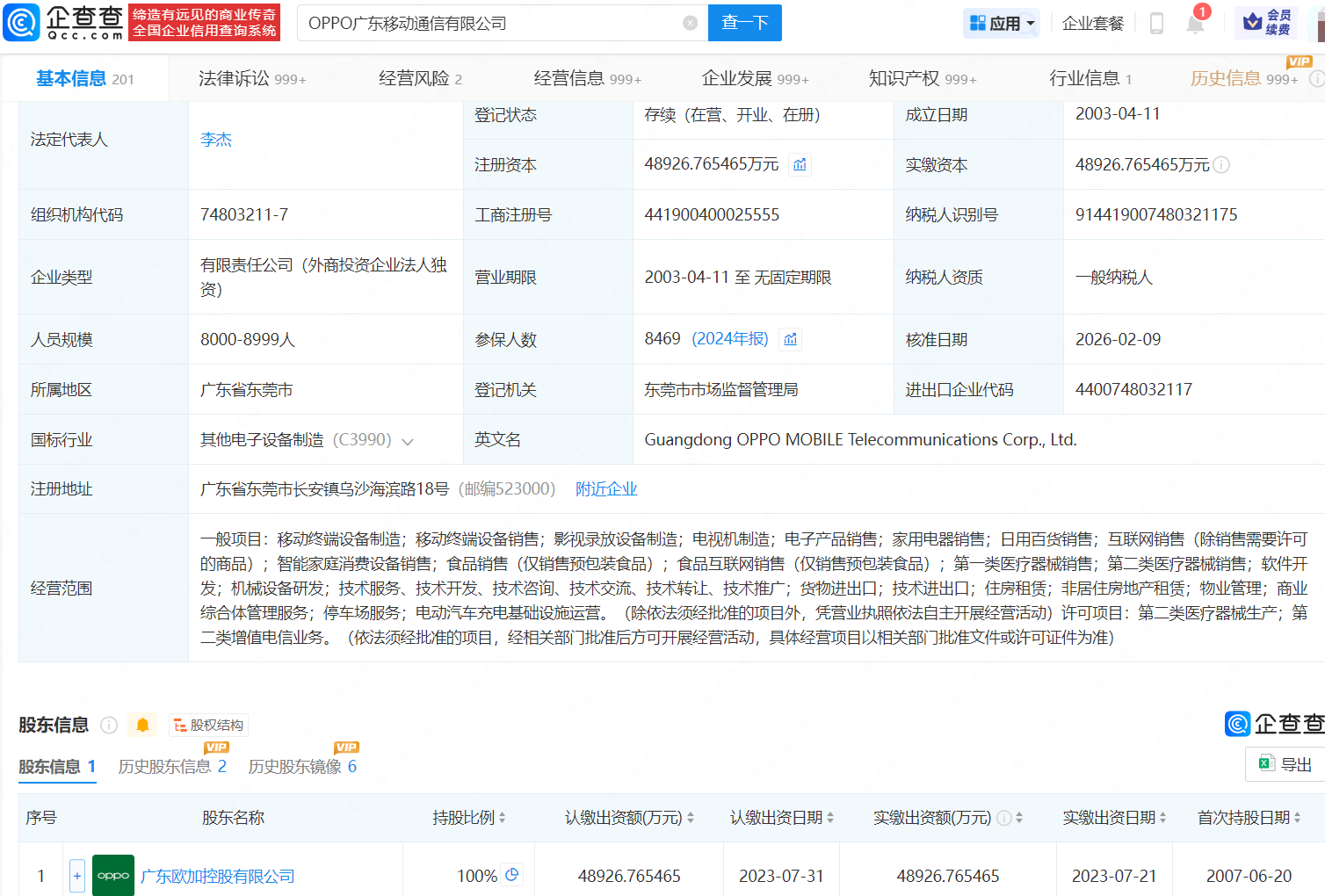Screen dimensions: 1325x896
Task: Expand the 国标行业 industry dropdown arrow
Action: 408,441
